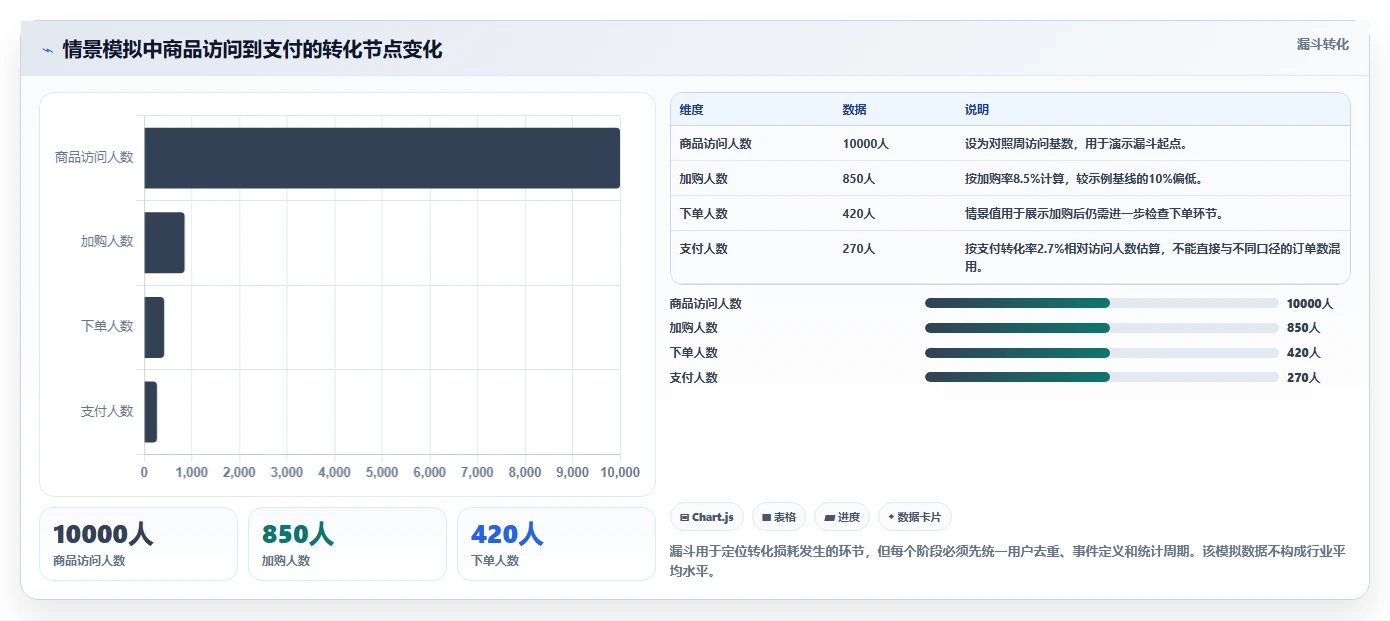Click the 支付人数 cell in the table
The image size is (1390, 621).
[x=704, y=249]
